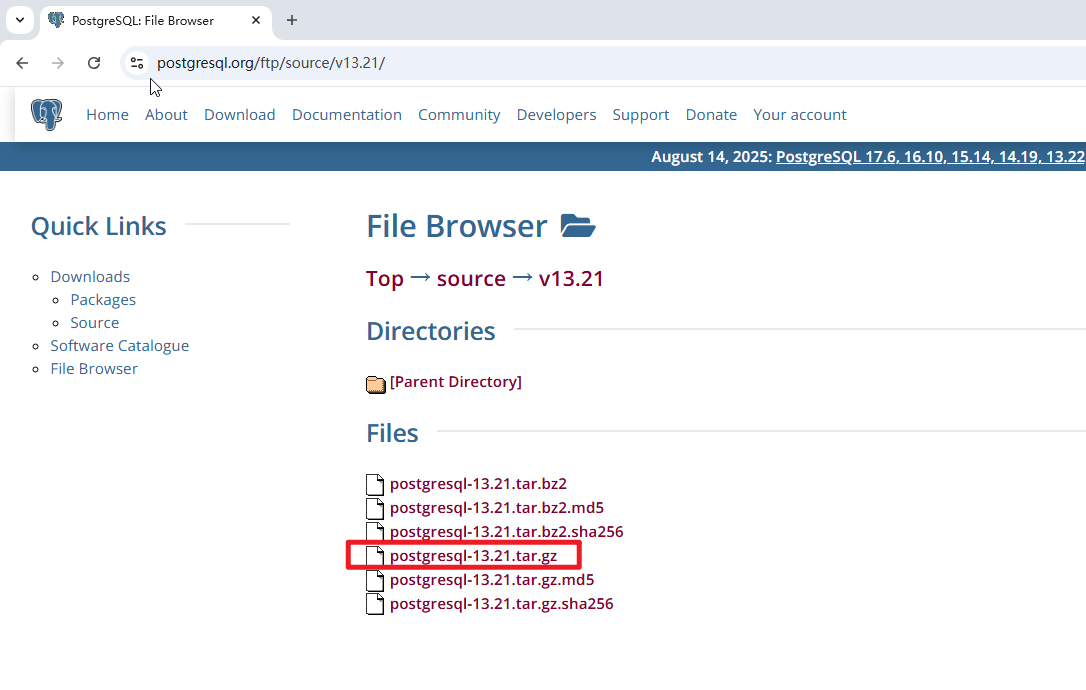The image size is (1086, 690).
Task: Click file icon beside postgresql-13.21.tar.bz2.sha256
Action: coord(375,532)
